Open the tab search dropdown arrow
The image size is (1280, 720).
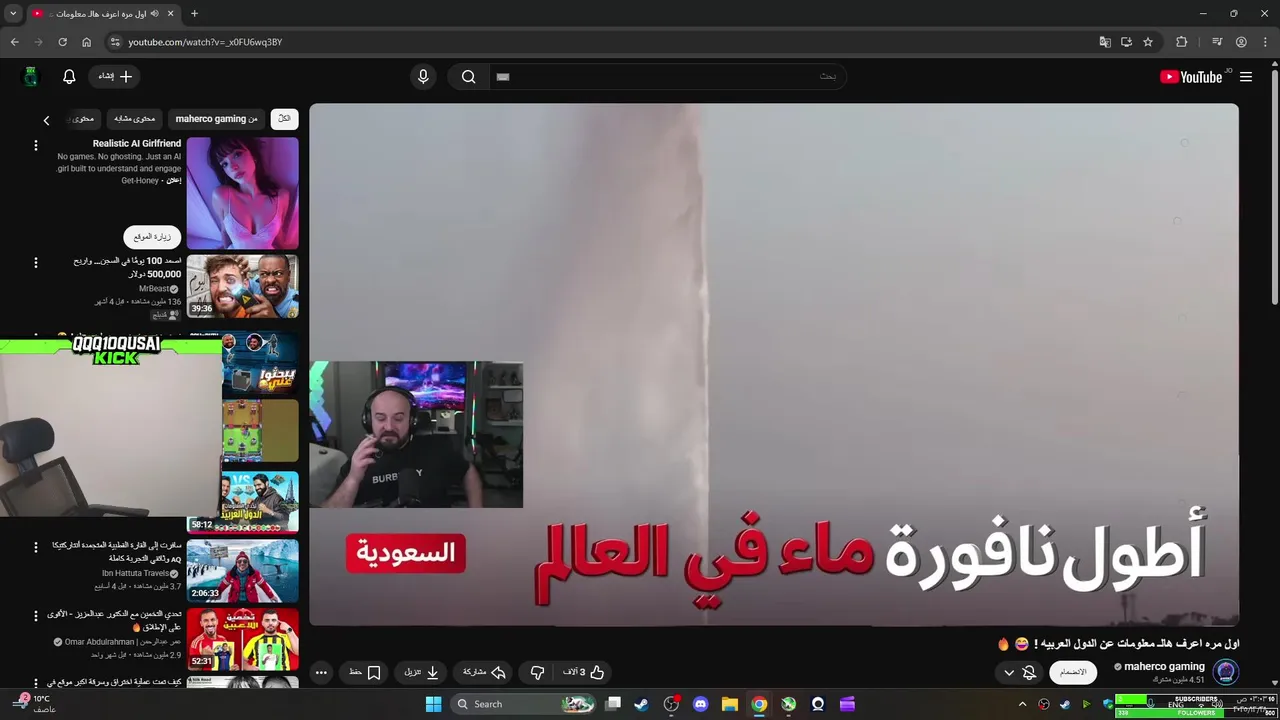13,14
